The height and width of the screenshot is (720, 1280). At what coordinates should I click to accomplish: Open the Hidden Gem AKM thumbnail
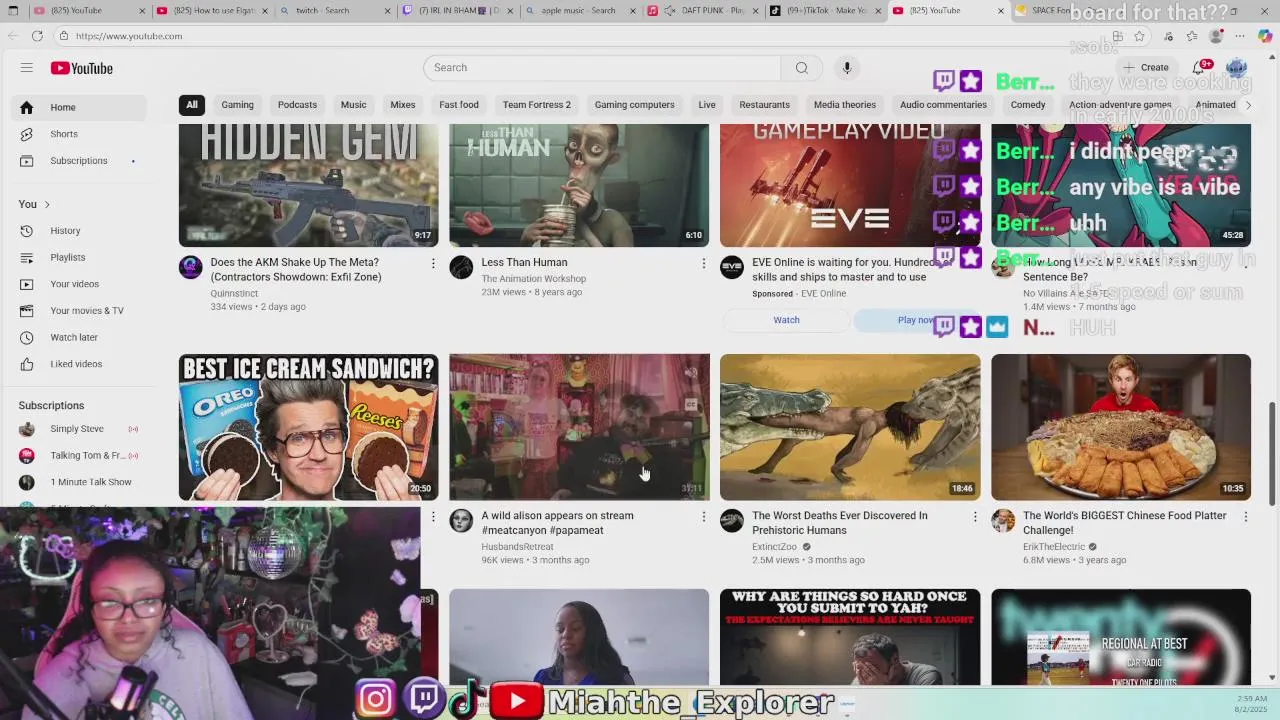[308, 185]
